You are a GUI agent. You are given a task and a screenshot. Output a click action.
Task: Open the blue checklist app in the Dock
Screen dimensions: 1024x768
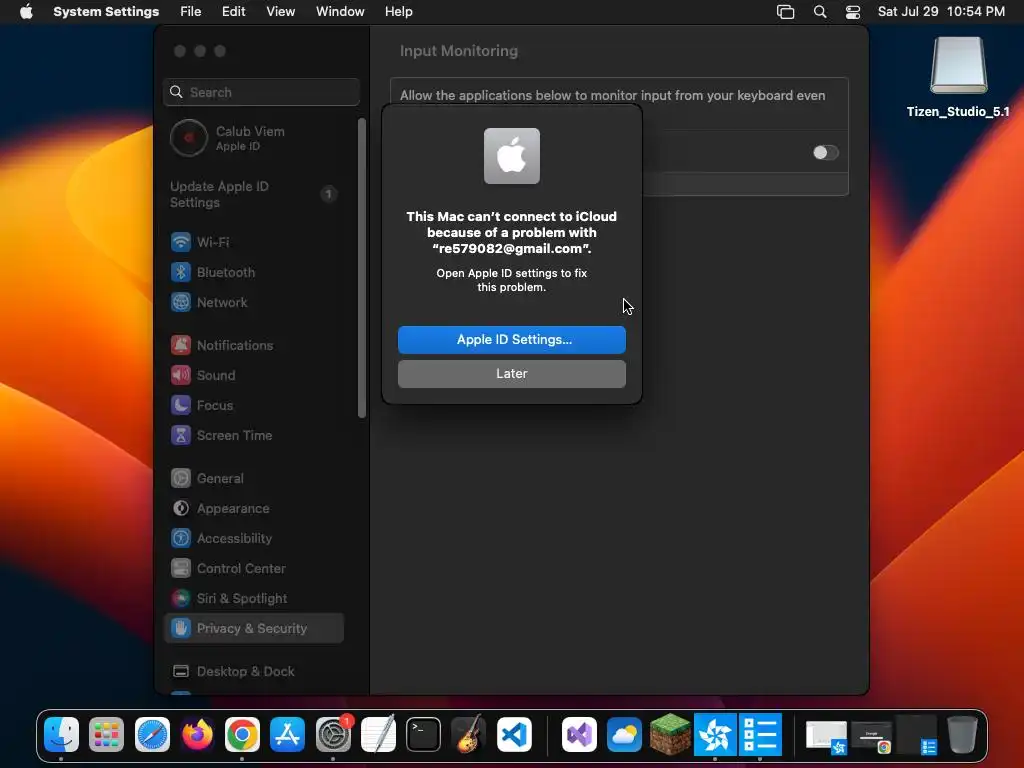[760, 735]
